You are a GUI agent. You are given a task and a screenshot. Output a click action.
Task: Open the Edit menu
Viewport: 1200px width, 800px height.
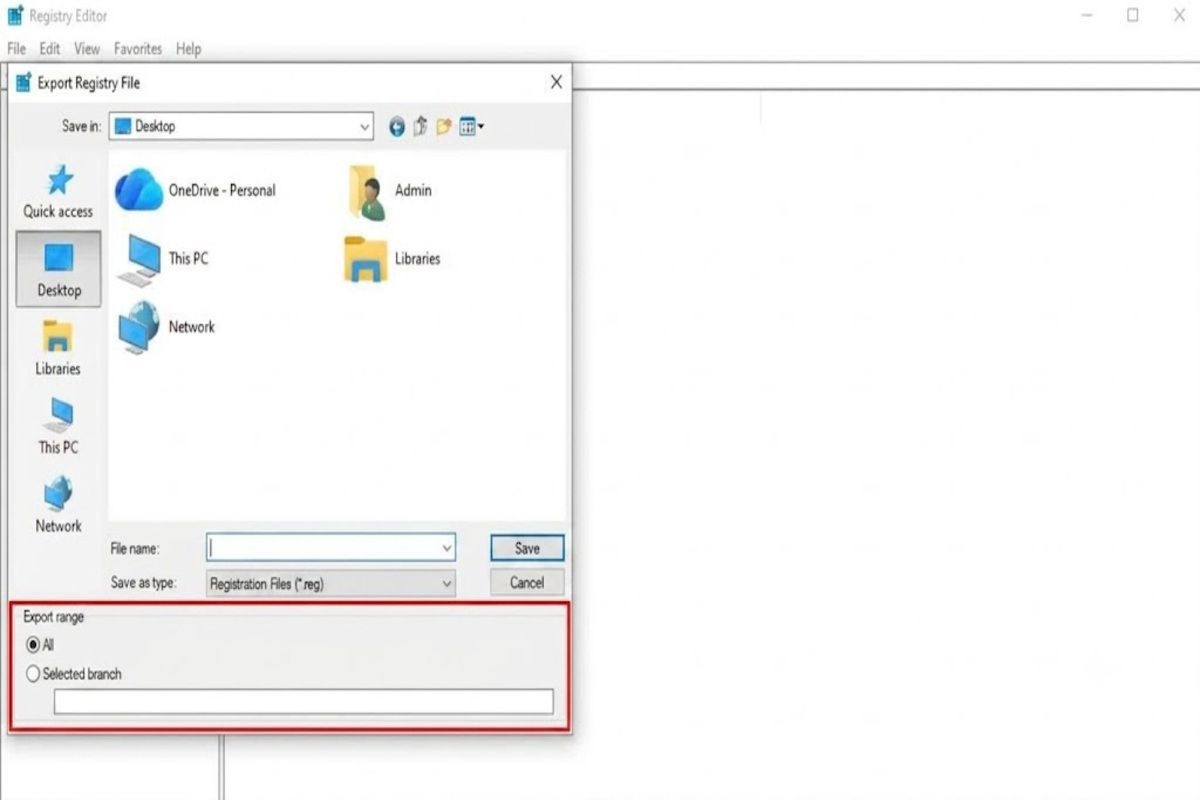(50, 48)
